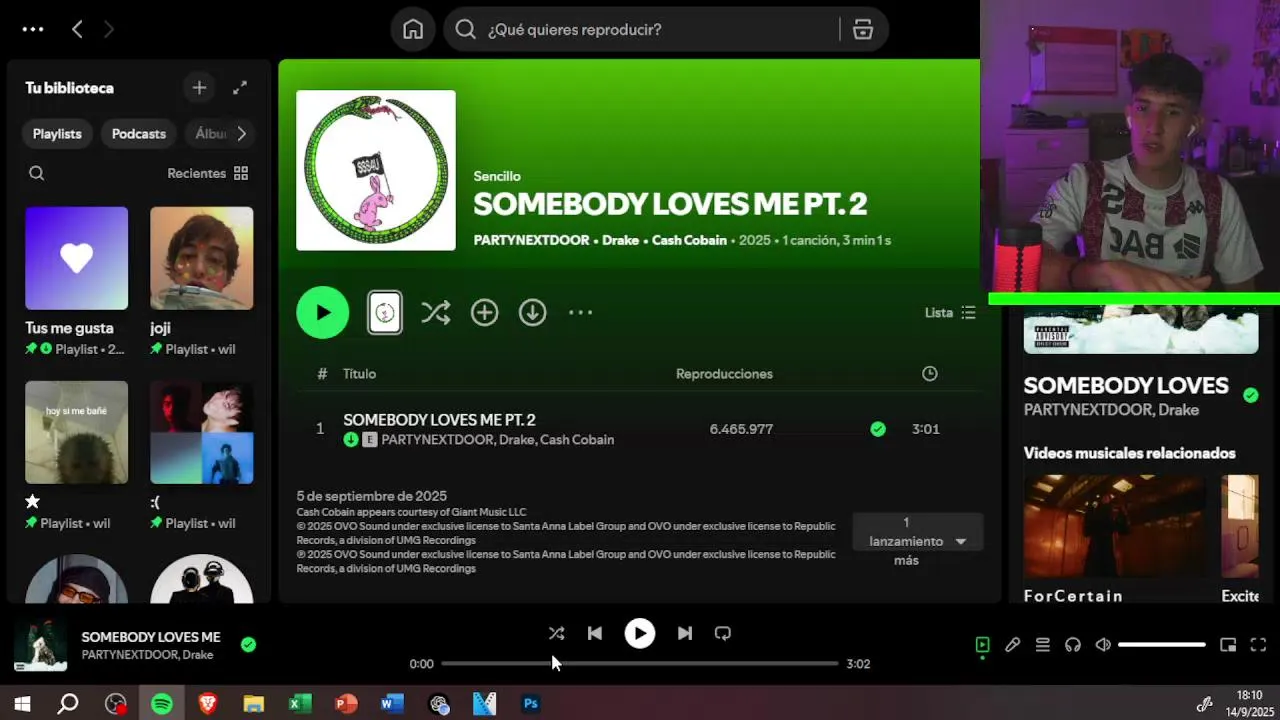1280x720 pixels.
Task: Change the view with the Lista dropdown
Action: click(x=950, y=313)
